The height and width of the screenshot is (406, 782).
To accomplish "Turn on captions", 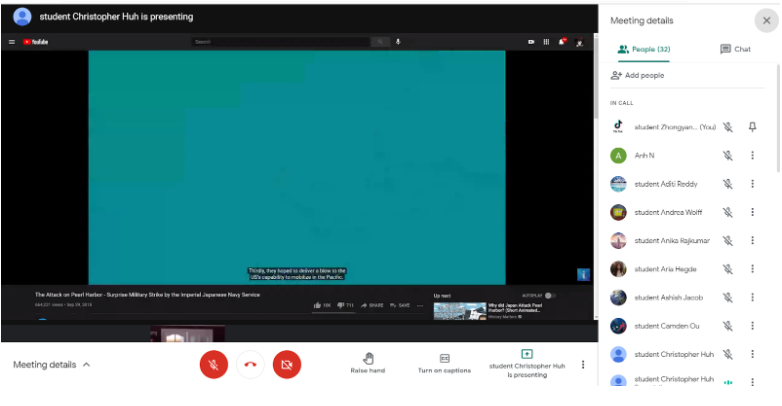I will [444, 364].
